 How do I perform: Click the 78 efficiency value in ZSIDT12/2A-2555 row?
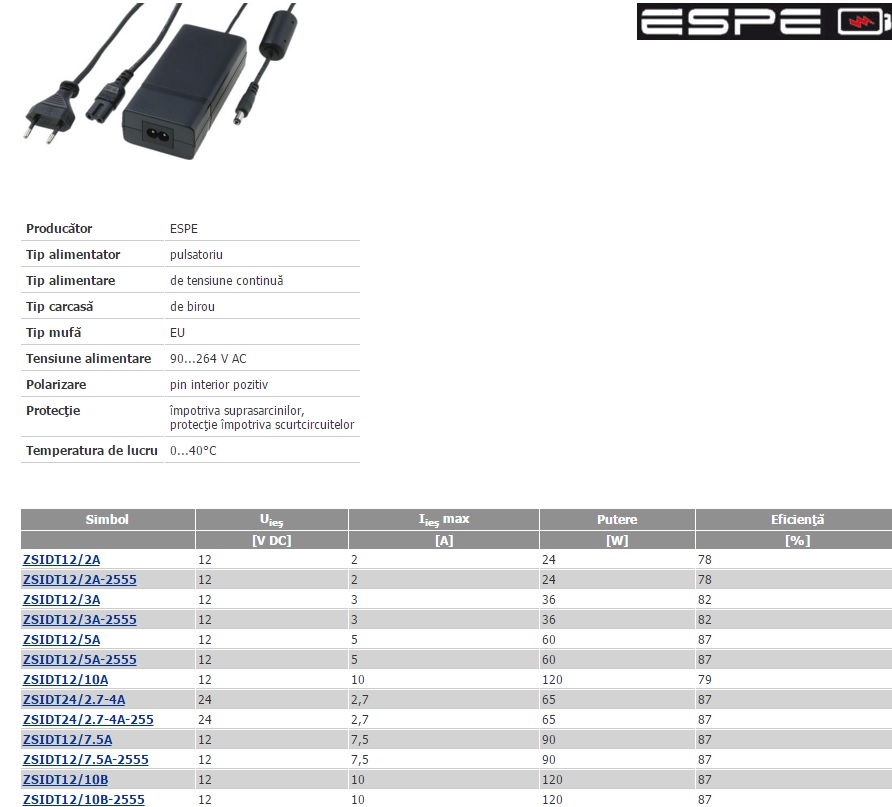705,580
